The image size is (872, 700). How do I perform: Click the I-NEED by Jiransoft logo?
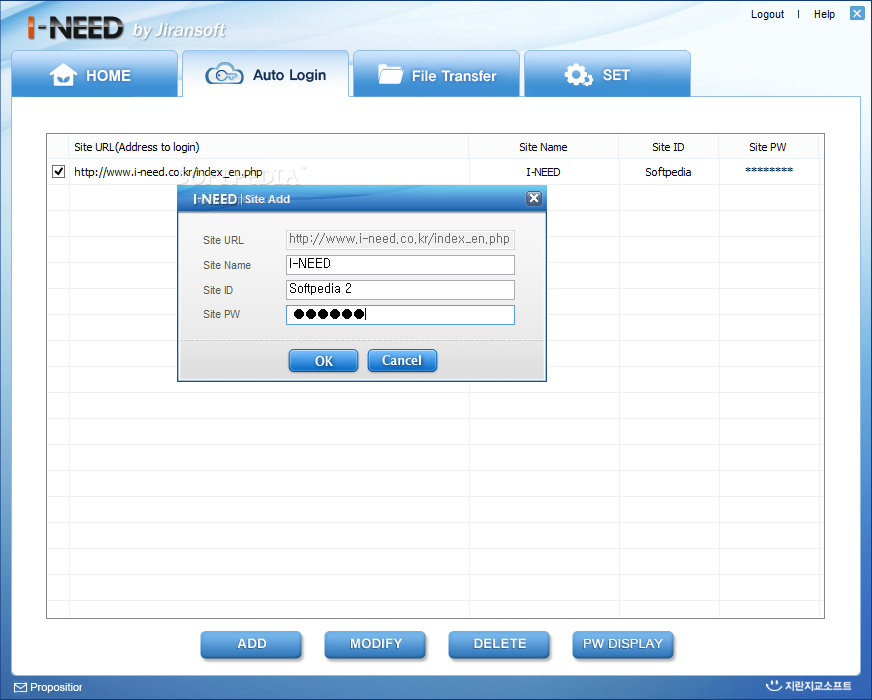tap(126, 28)
